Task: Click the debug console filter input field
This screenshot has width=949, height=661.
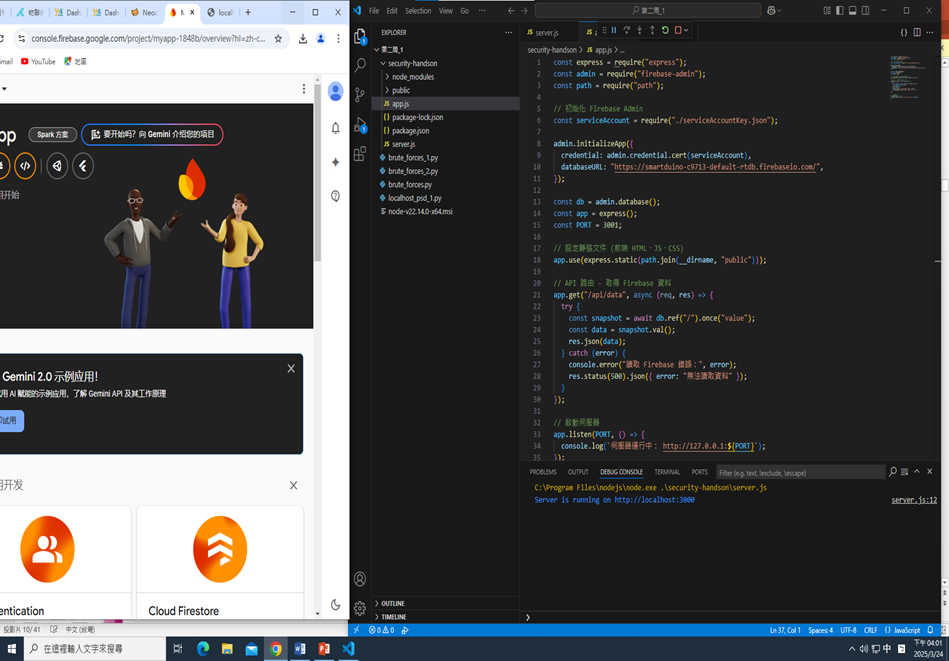Action: (798, 473)
